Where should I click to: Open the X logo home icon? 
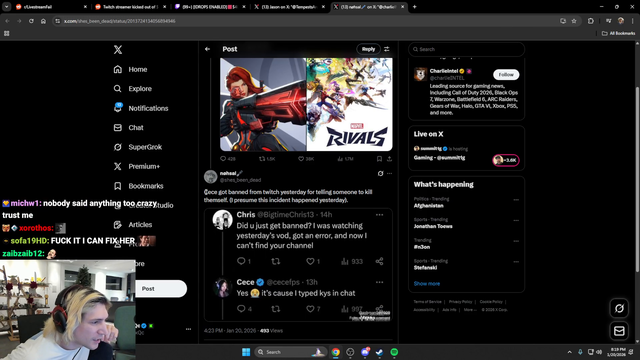pos(118,49)
